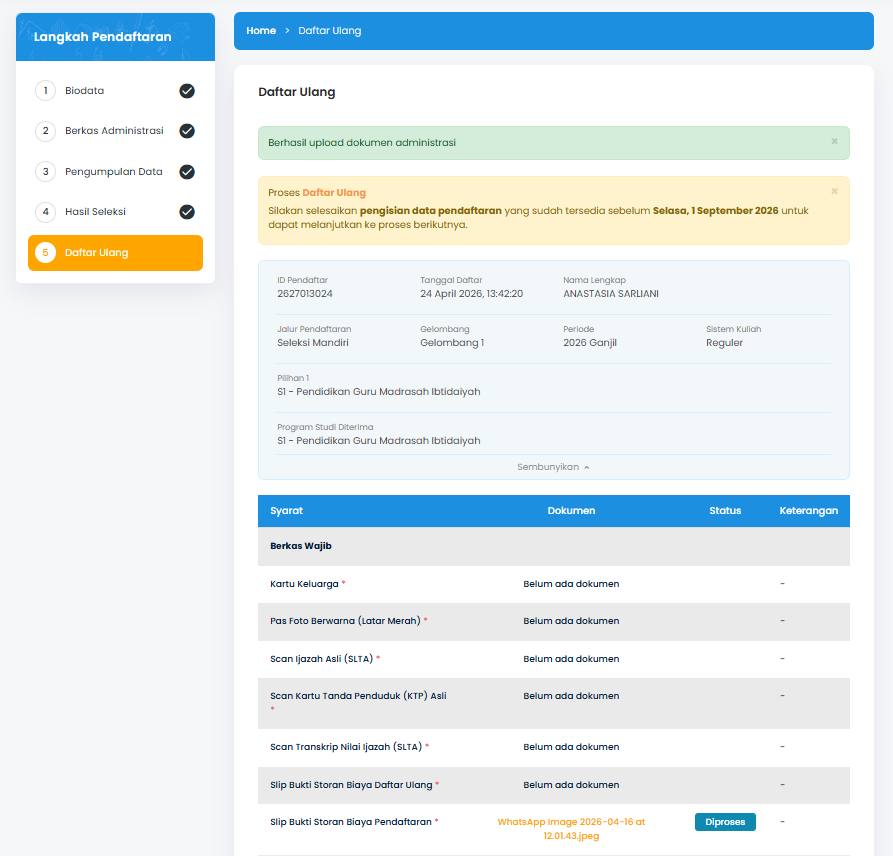Collapse details using Sembunyikan
Image resolution: width=893 pixels, height=856 pixels.
pyautogui.click(x=553, y=467)
